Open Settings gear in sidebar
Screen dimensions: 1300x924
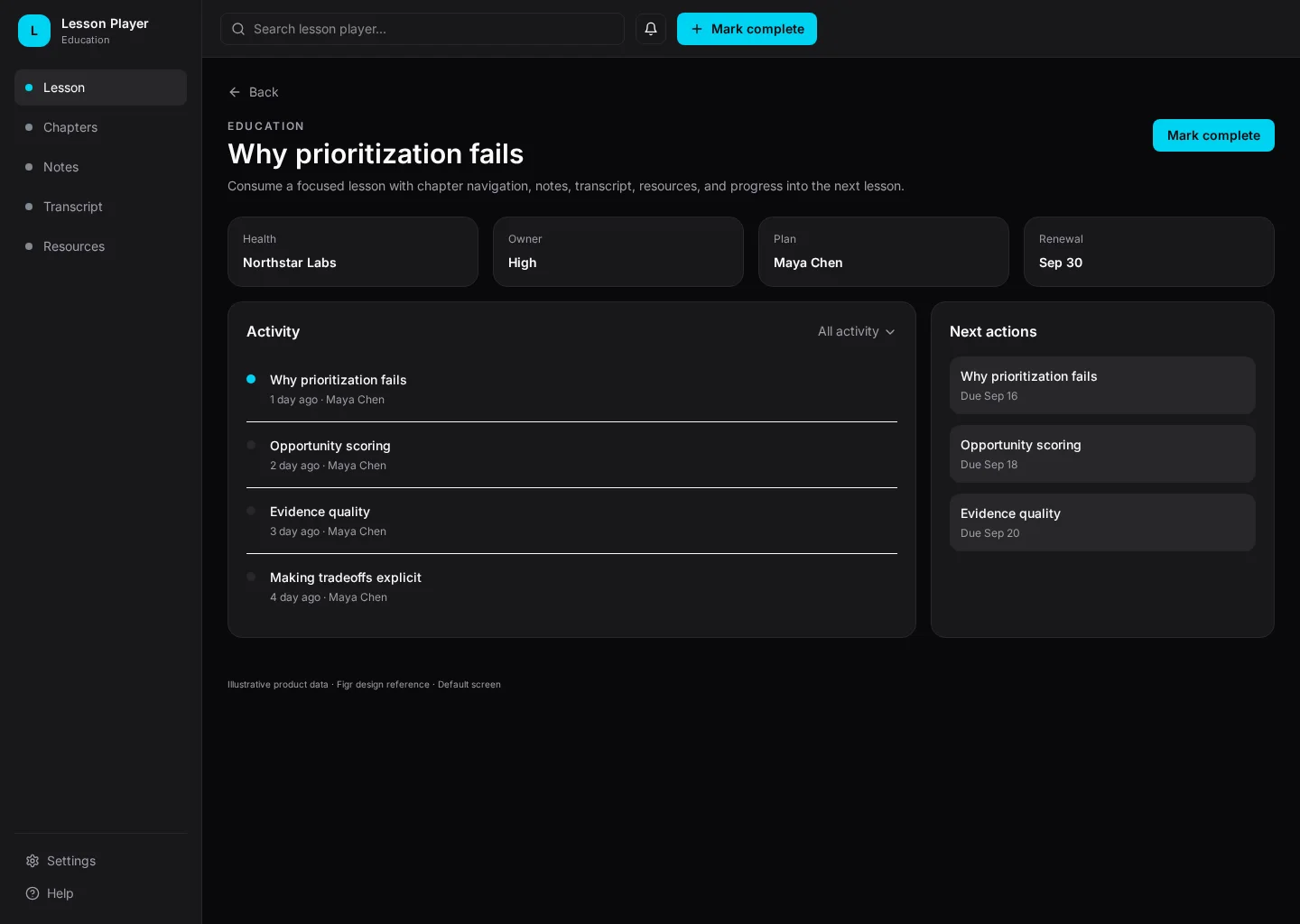click(32, 861)
